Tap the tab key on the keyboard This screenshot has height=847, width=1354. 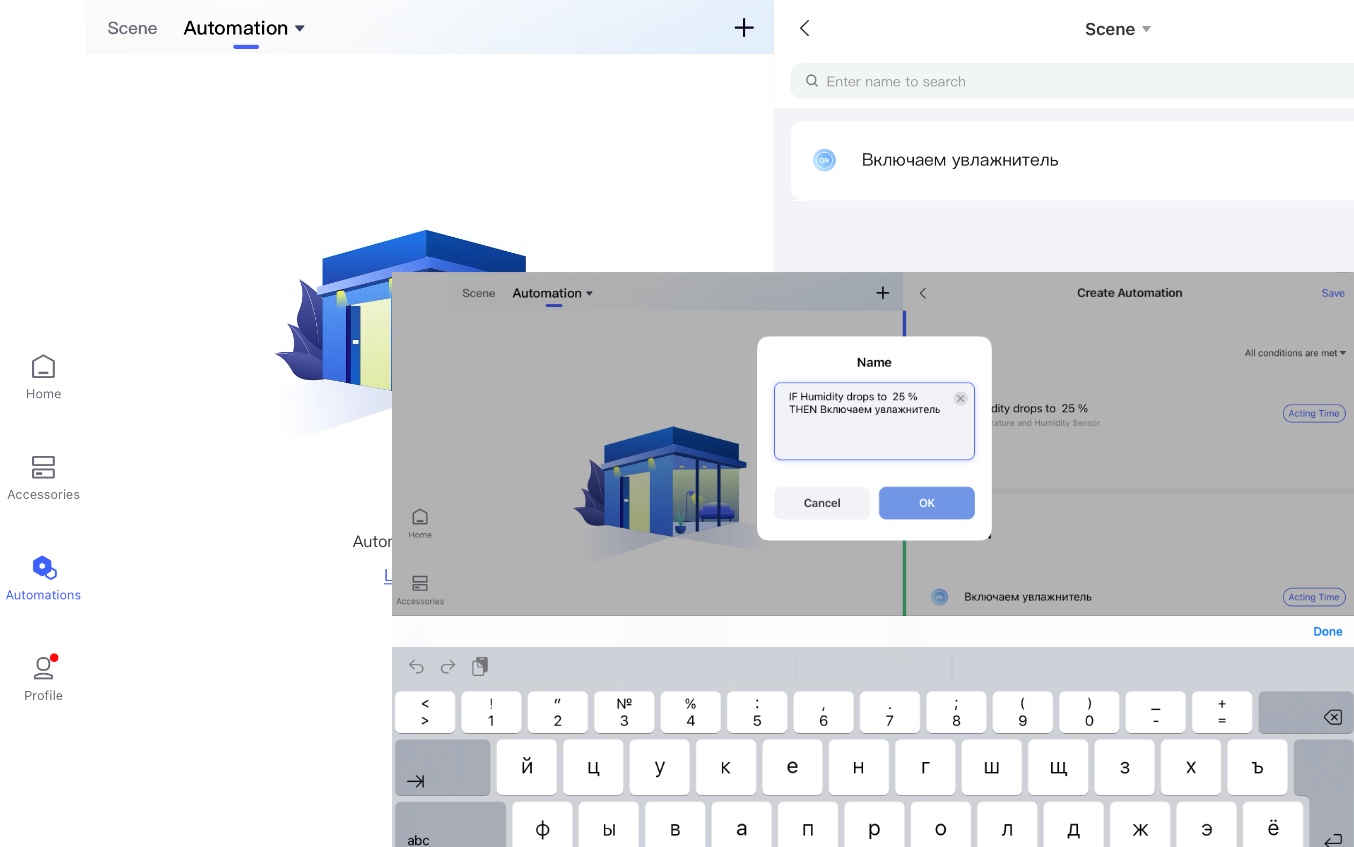(x=442, y=767)
